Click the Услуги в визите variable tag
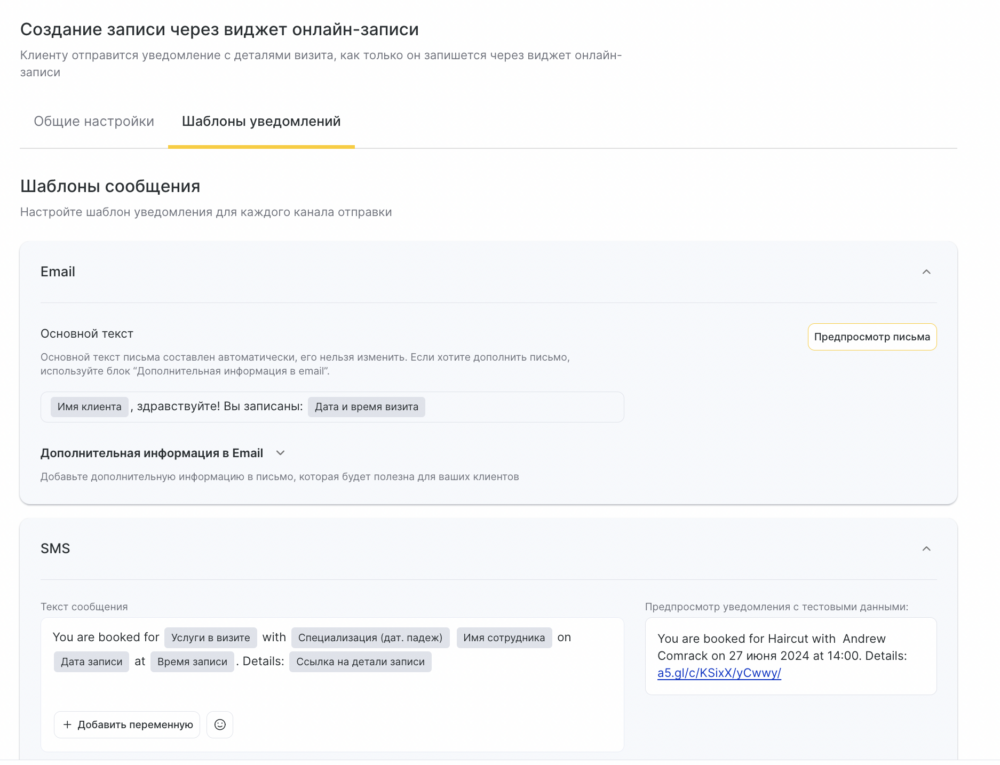This screenshot has height=765, width=1000. 211,638
